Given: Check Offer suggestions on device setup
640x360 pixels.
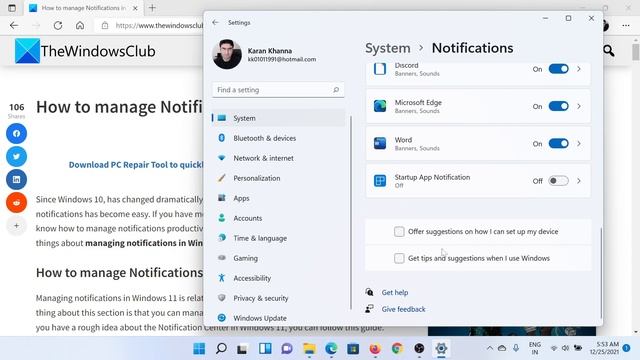Looking at the screenshot, I should pyautogui.click(x=399, y=231).
